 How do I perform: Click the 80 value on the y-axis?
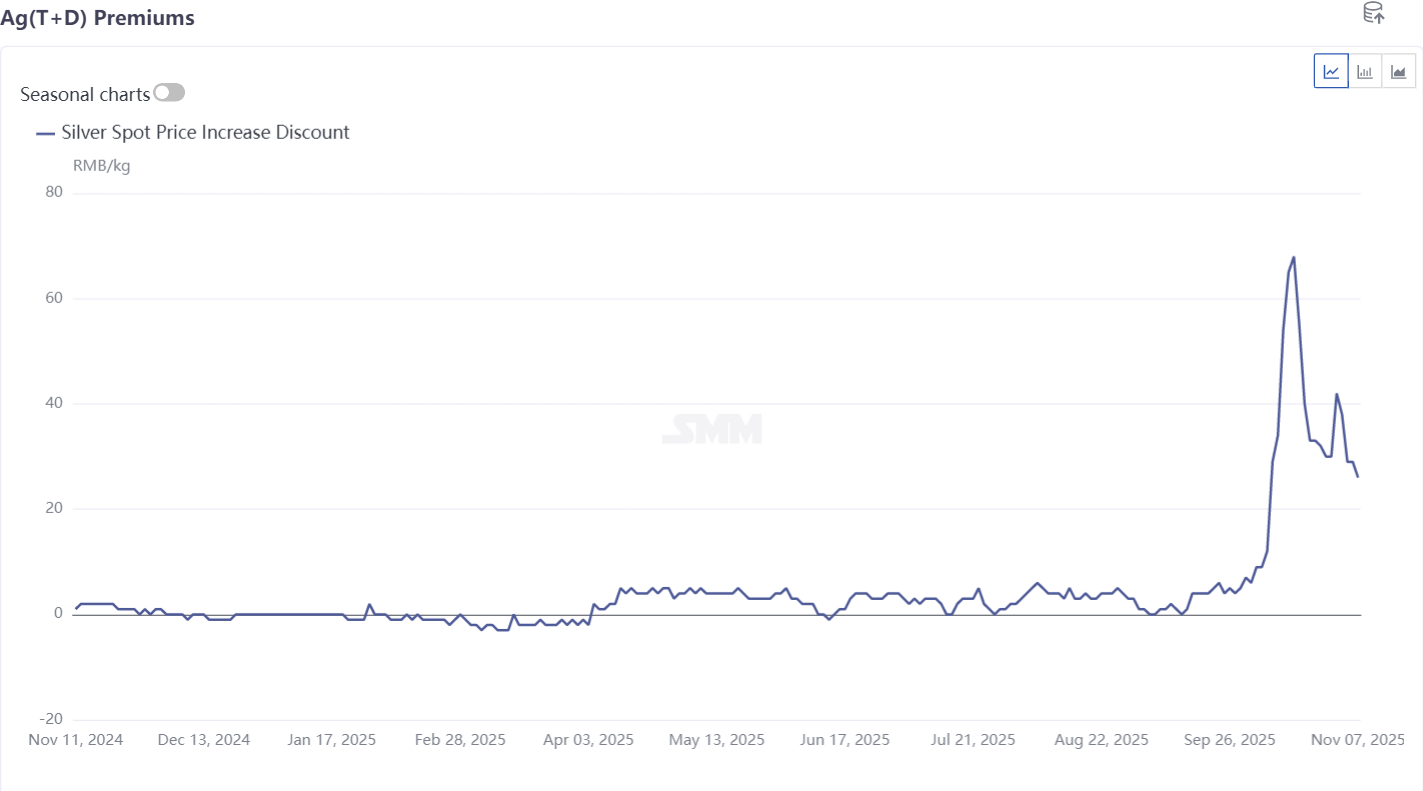[x=54, y=193]
